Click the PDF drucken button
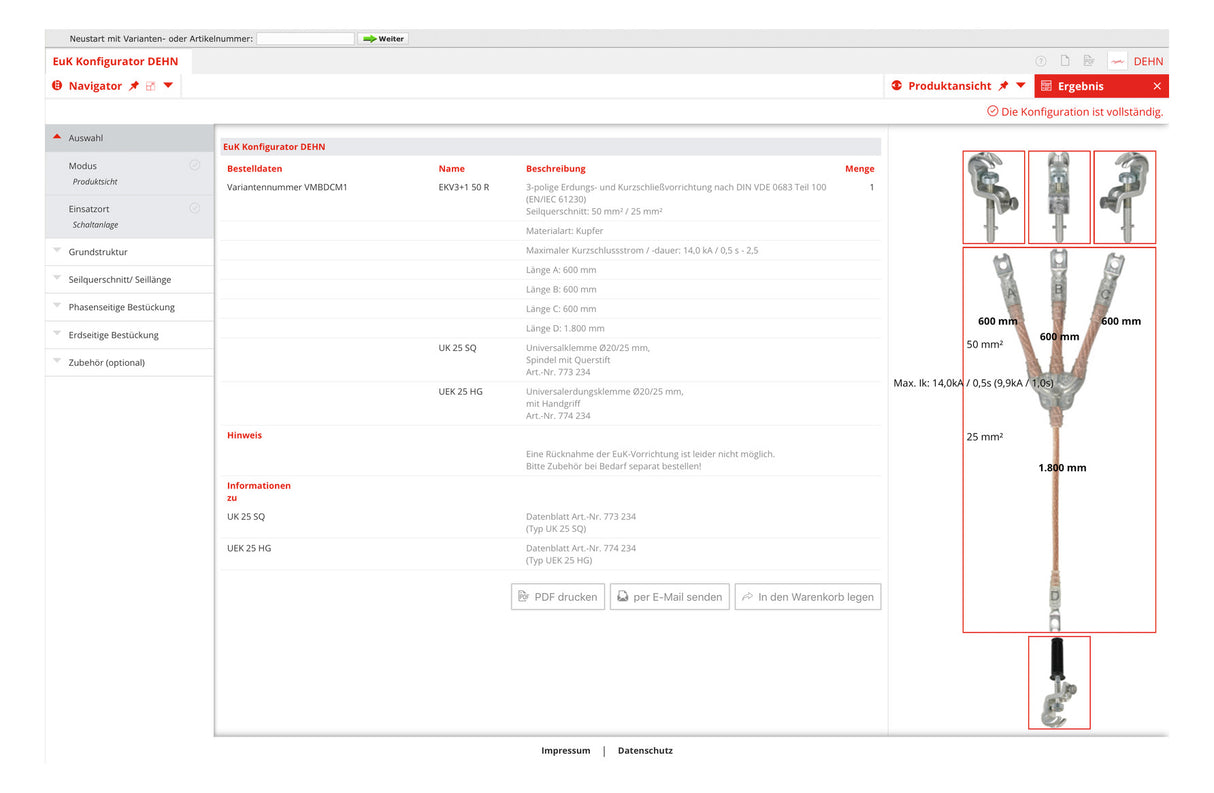This screenshot has width=1214, height=793. 558,597
